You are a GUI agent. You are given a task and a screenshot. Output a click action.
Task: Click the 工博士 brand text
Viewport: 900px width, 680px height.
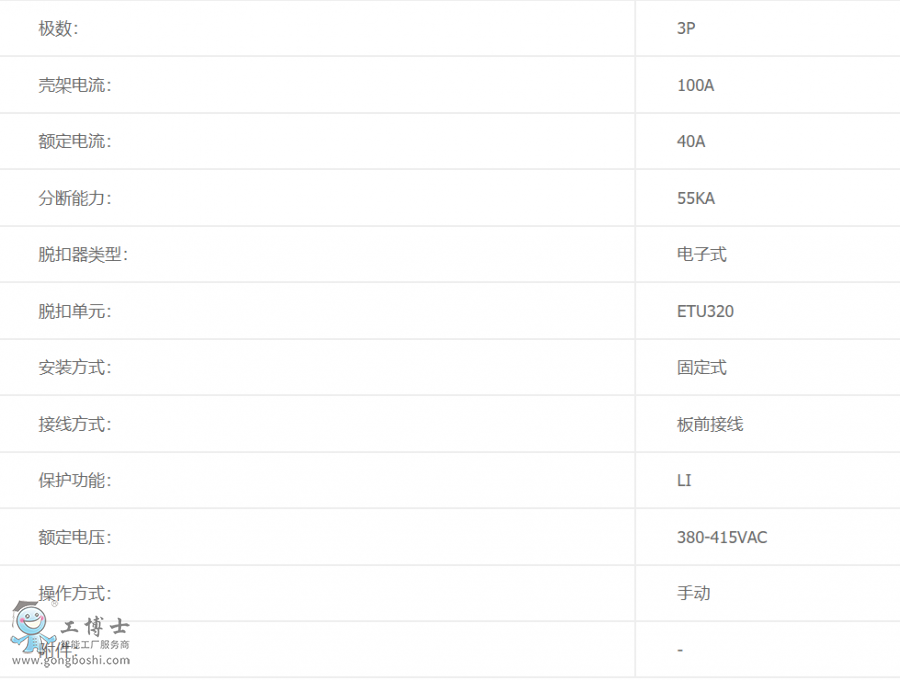(95, 627)
